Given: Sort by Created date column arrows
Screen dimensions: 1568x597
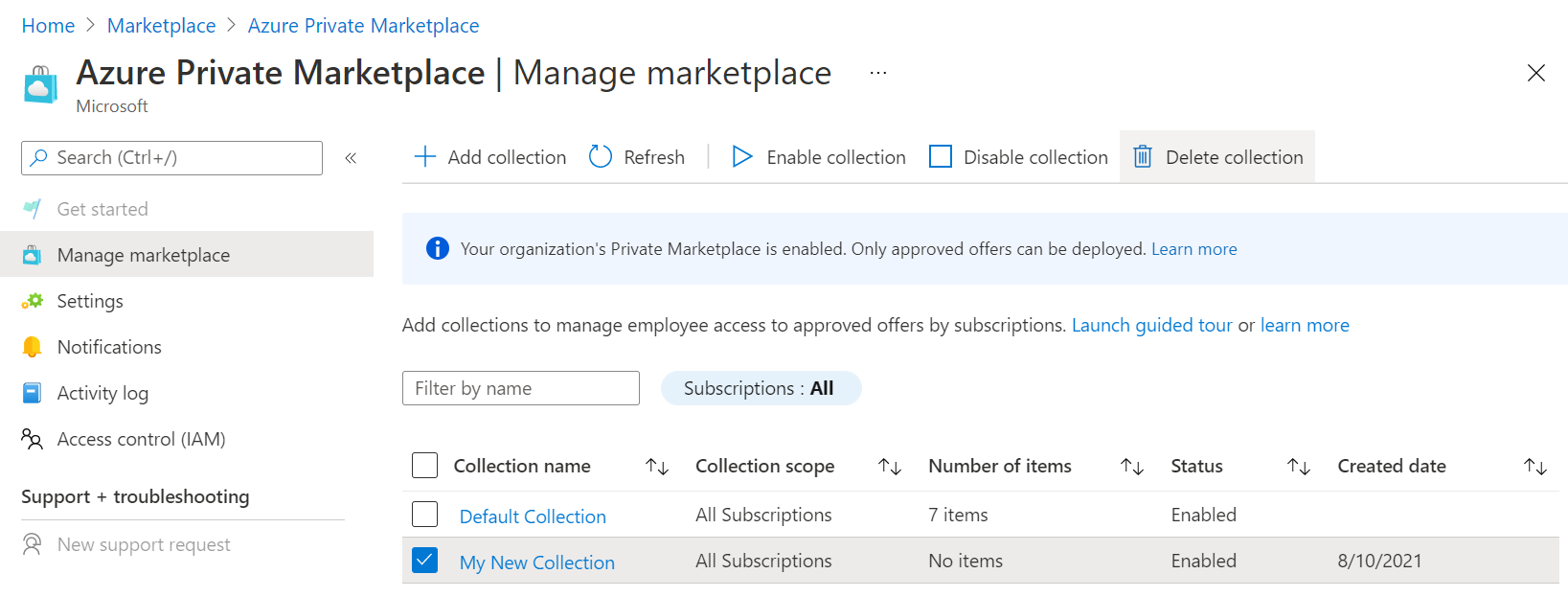Looking at the screenshot, I should (x=1534, y=467).
